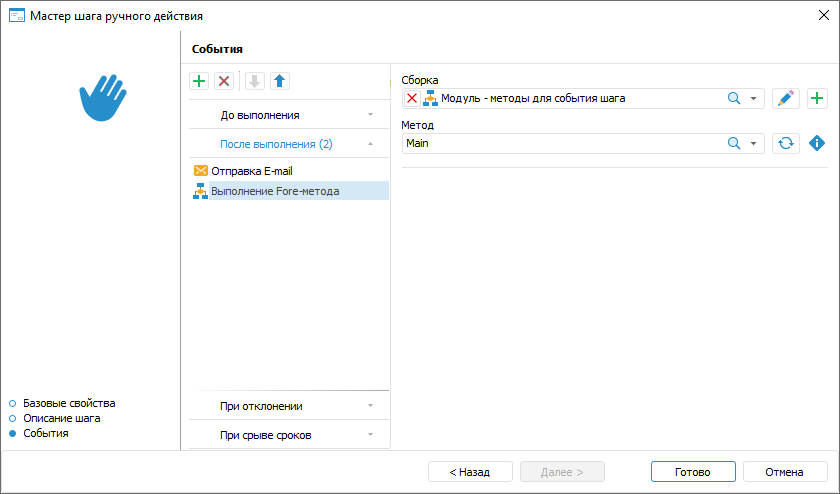Expand the До выполнения section

pos(288,115)
